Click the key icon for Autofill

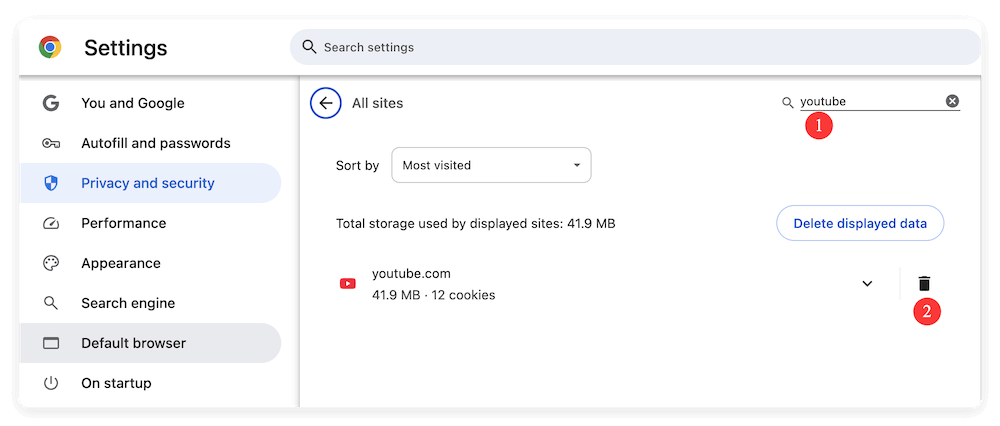pos(50,143)
